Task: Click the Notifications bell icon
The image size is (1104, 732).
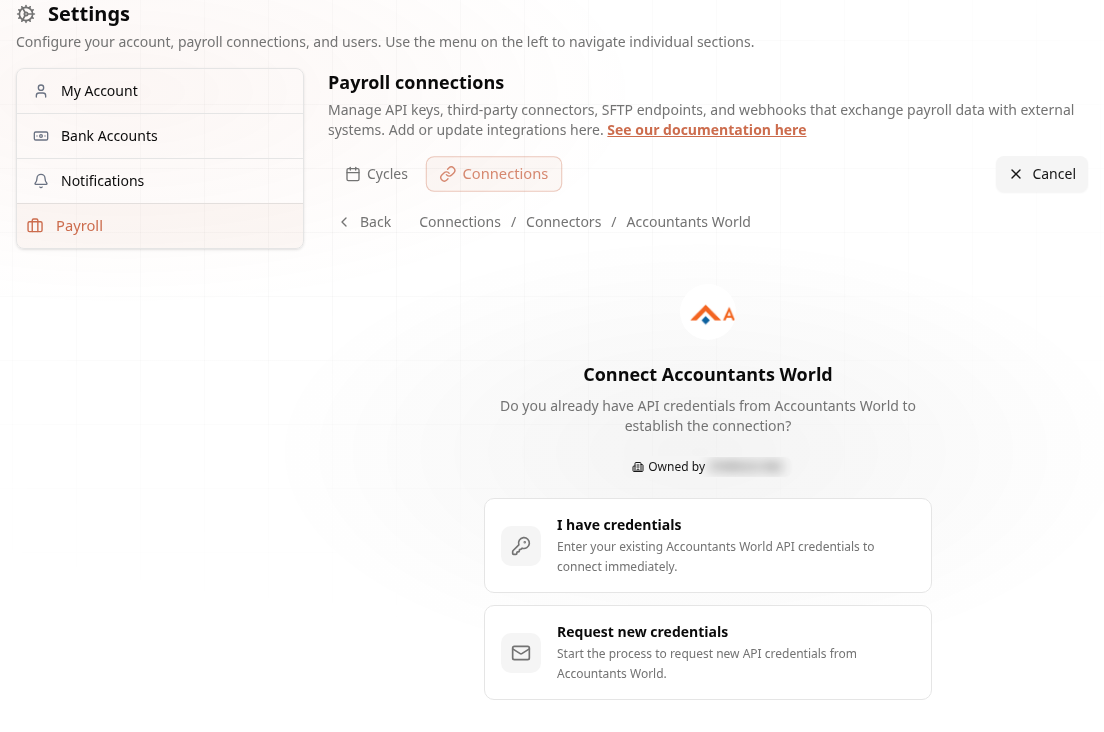Action: (41, 181)
